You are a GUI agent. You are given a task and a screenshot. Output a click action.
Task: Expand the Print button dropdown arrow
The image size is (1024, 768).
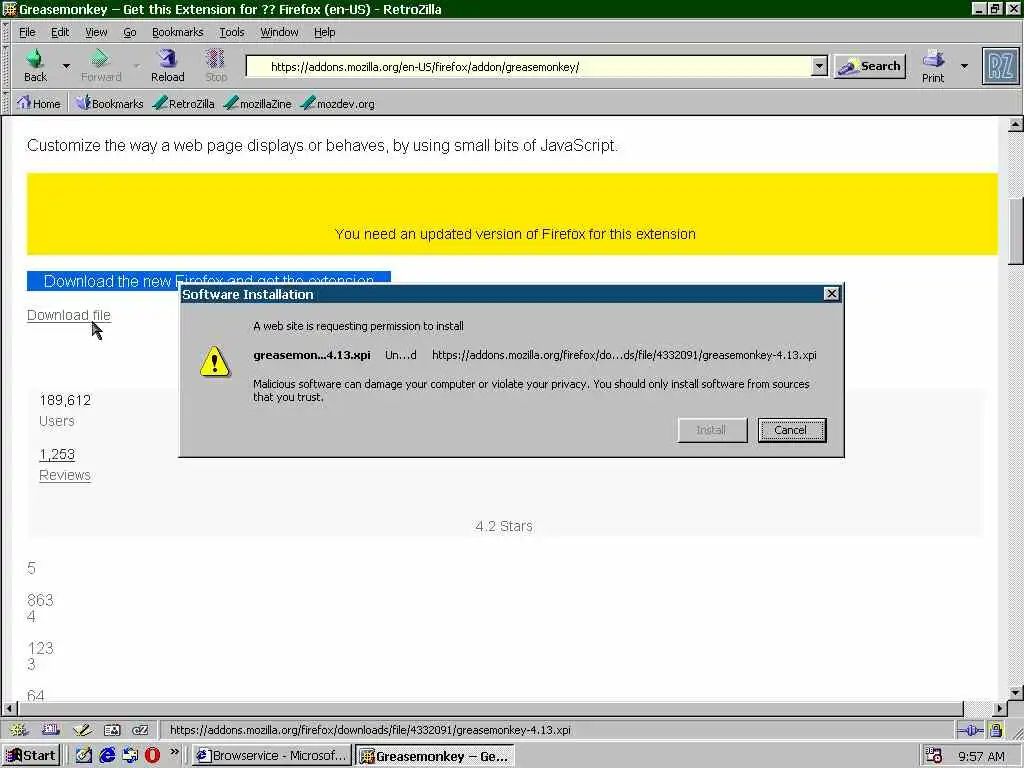964,66
